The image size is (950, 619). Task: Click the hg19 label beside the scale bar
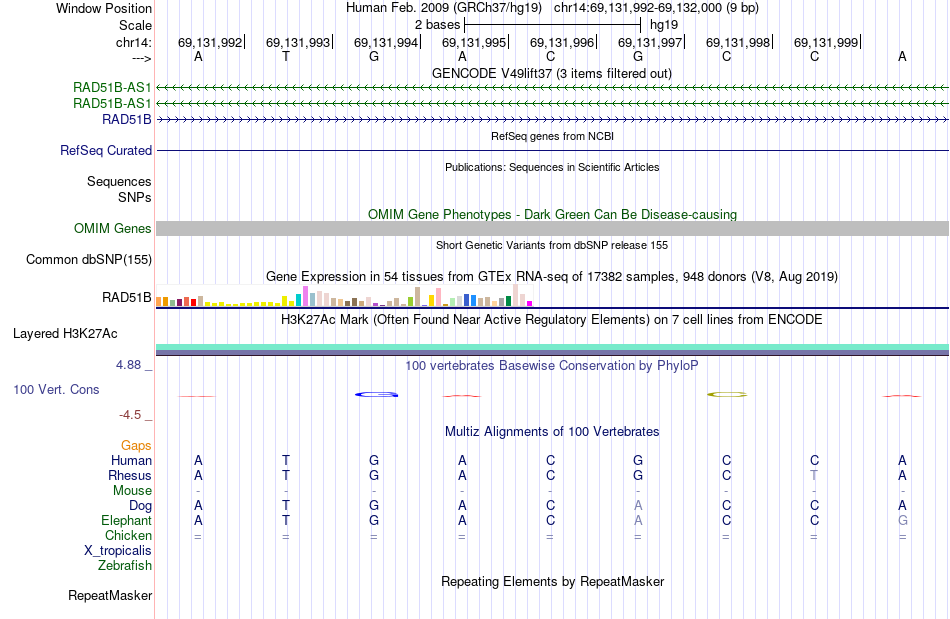coord(663,25)
